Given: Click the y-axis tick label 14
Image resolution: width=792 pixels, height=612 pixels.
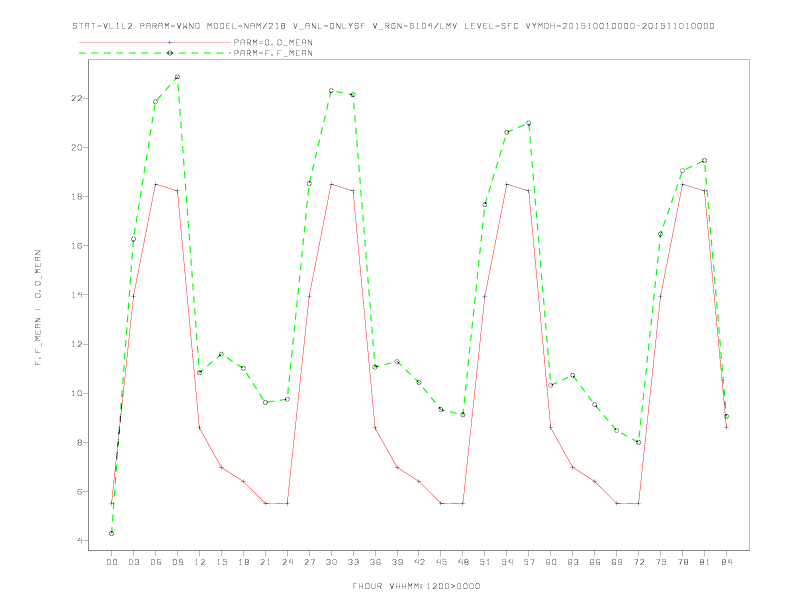Looking at the screenshot, I should pos(77,295).
